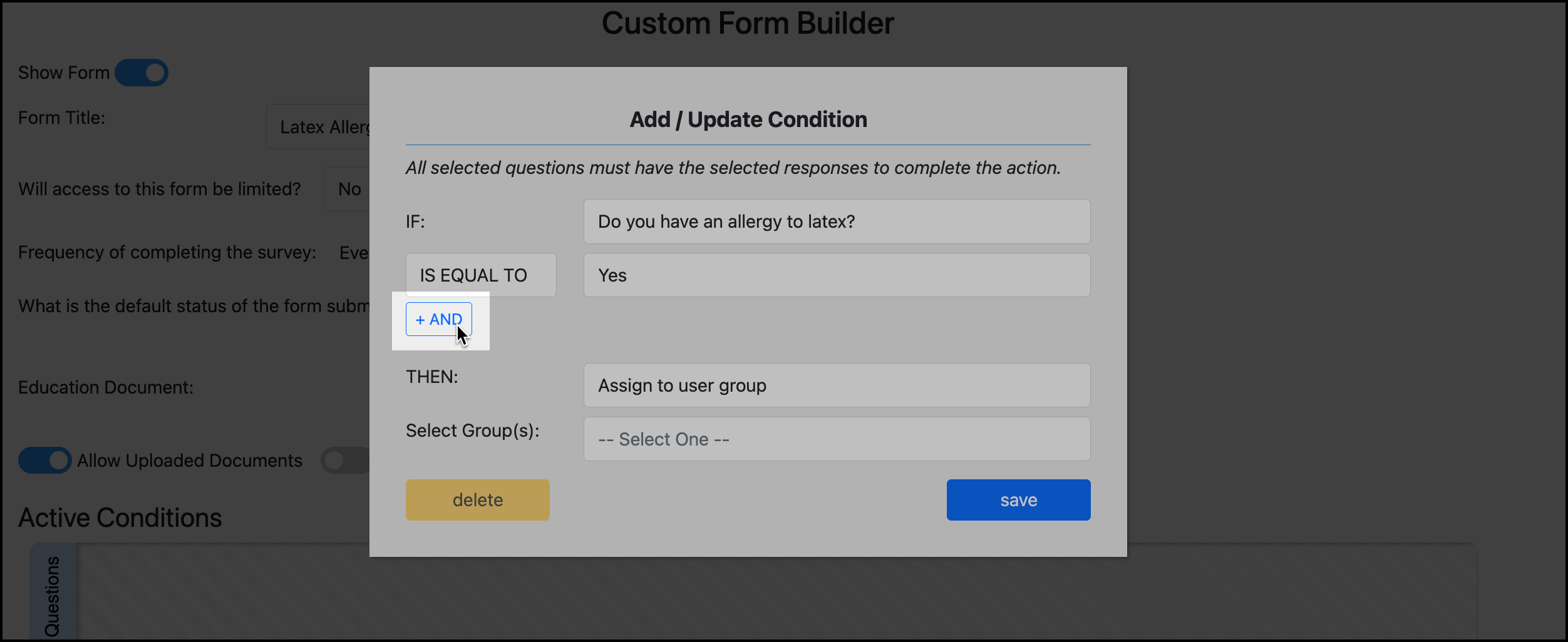Click the Do you have an allergy to latex field
This screenshot has height=642, width=1568.
tap(836, 221)
